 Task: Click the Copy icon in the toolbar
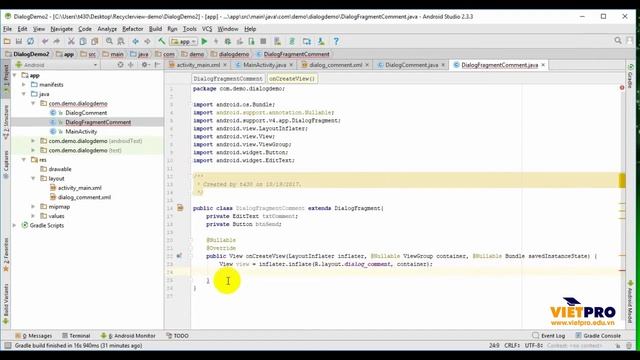(x=83, y=41)
